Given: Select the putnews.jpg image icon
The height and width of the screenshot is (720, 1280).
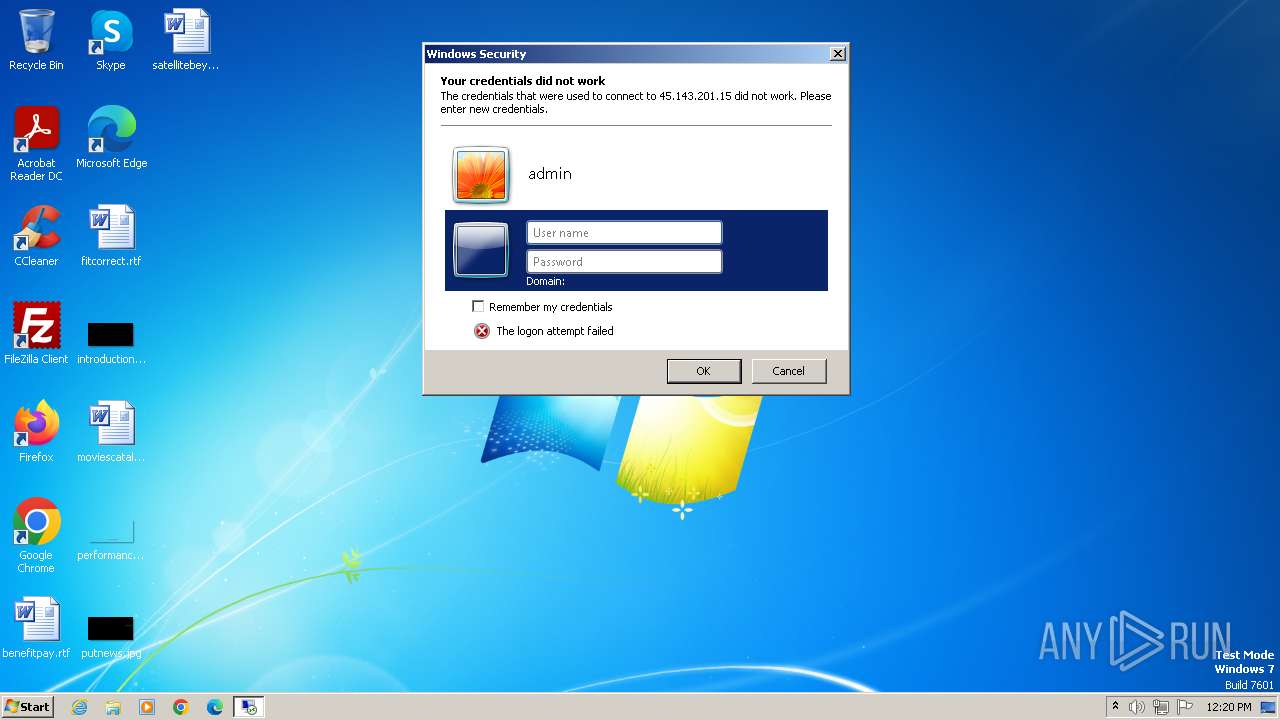Looking at the screenshot, I should 111,638.
